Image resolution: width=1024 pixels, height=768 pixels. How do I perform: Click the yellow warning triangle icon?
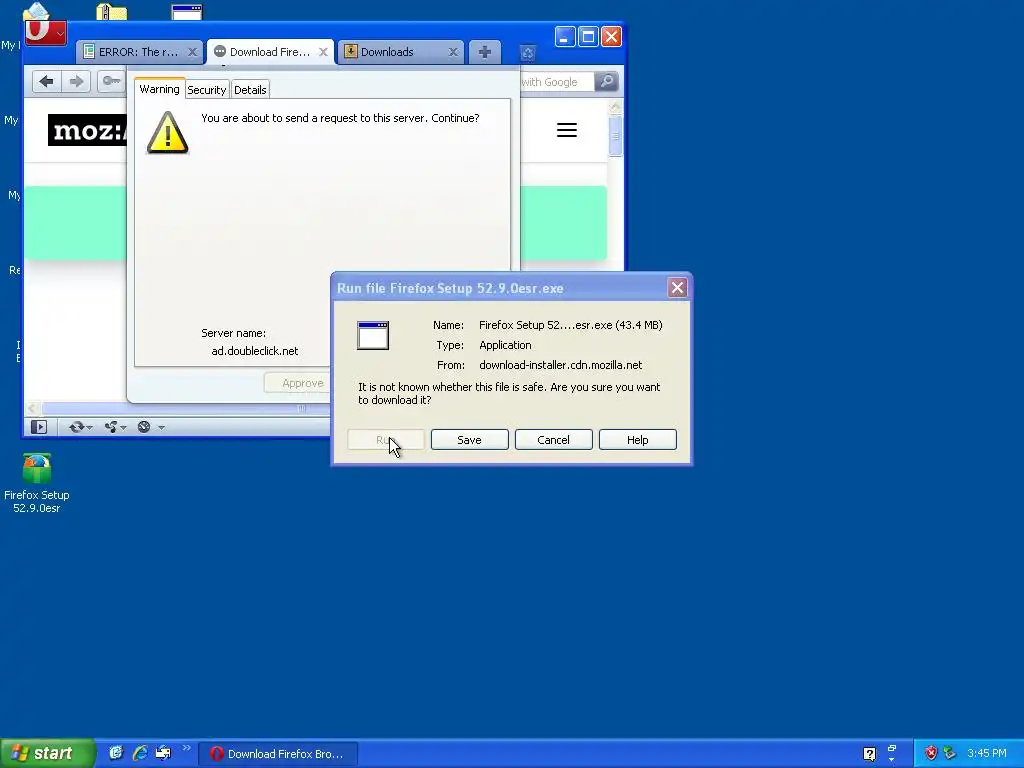point(168,133)
